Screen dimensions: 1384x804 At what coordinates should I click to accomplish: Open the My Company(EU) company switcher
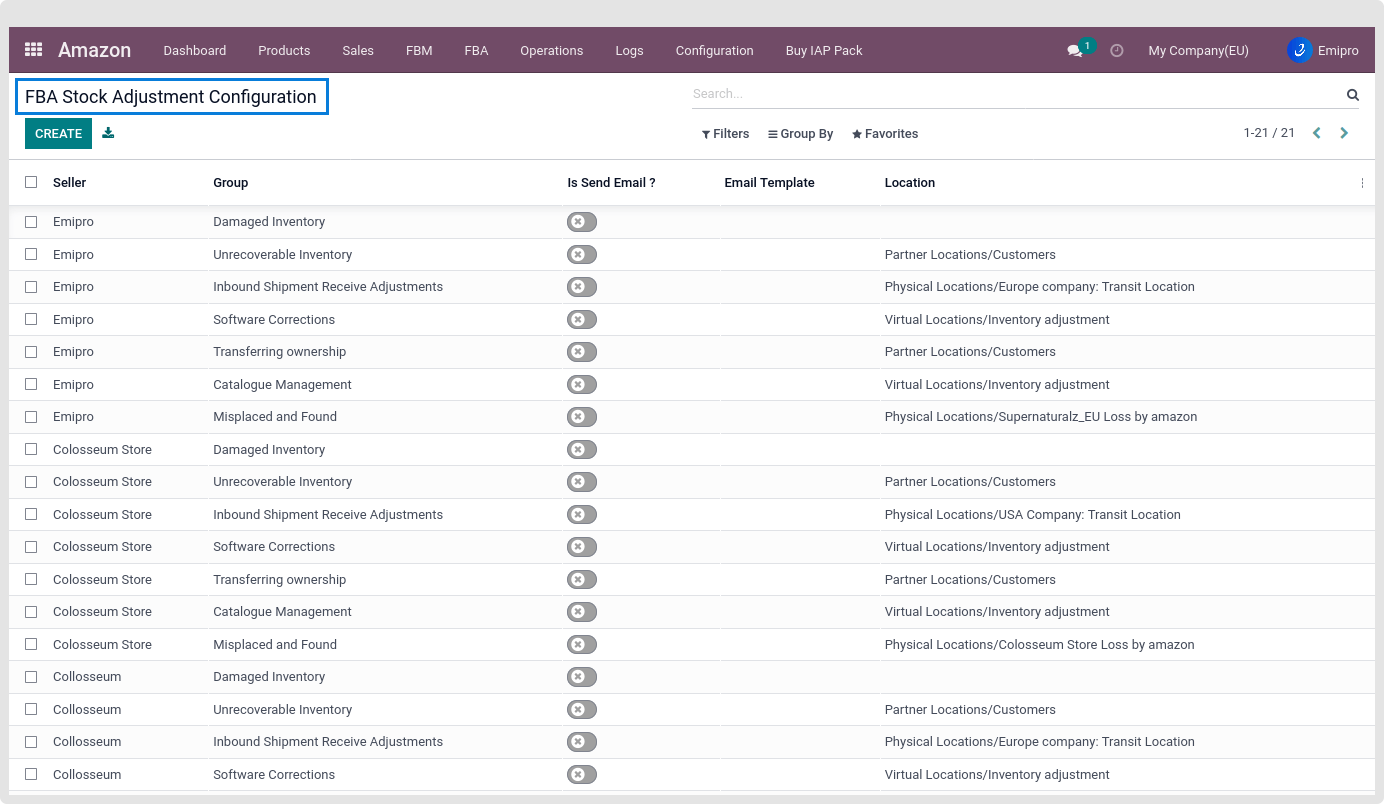pos(1198,51)
